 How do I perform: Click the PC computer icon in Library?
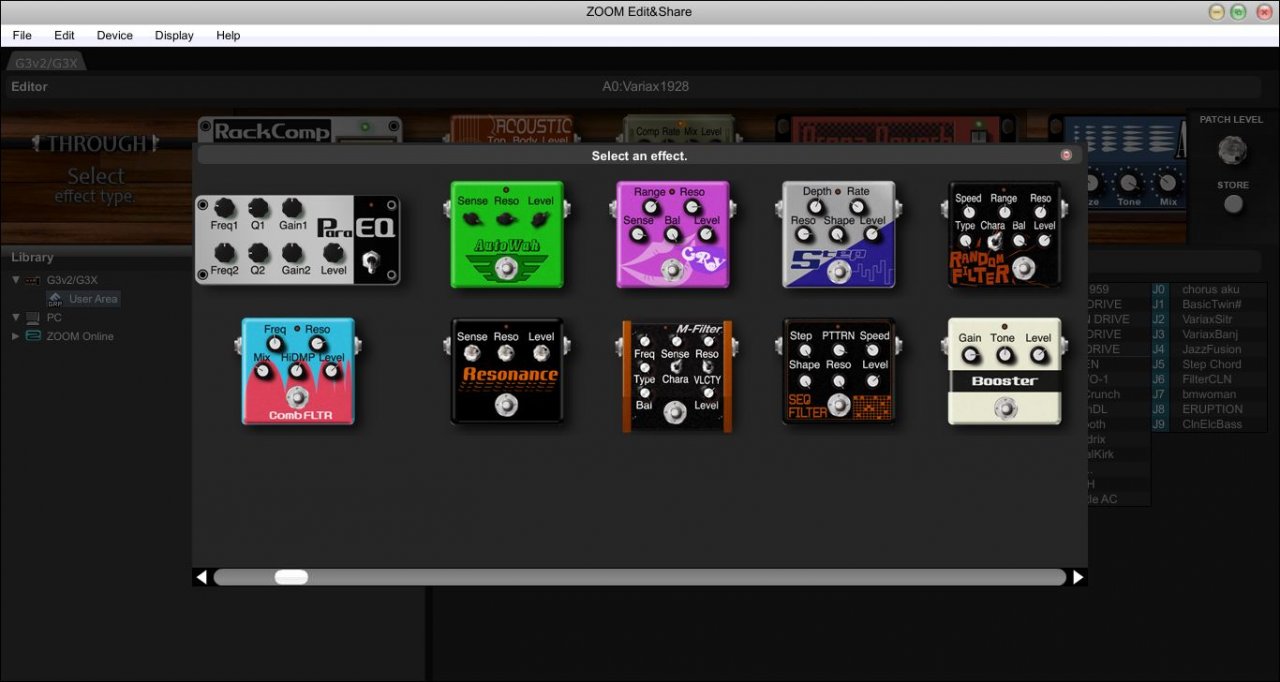tap(33, 317)
